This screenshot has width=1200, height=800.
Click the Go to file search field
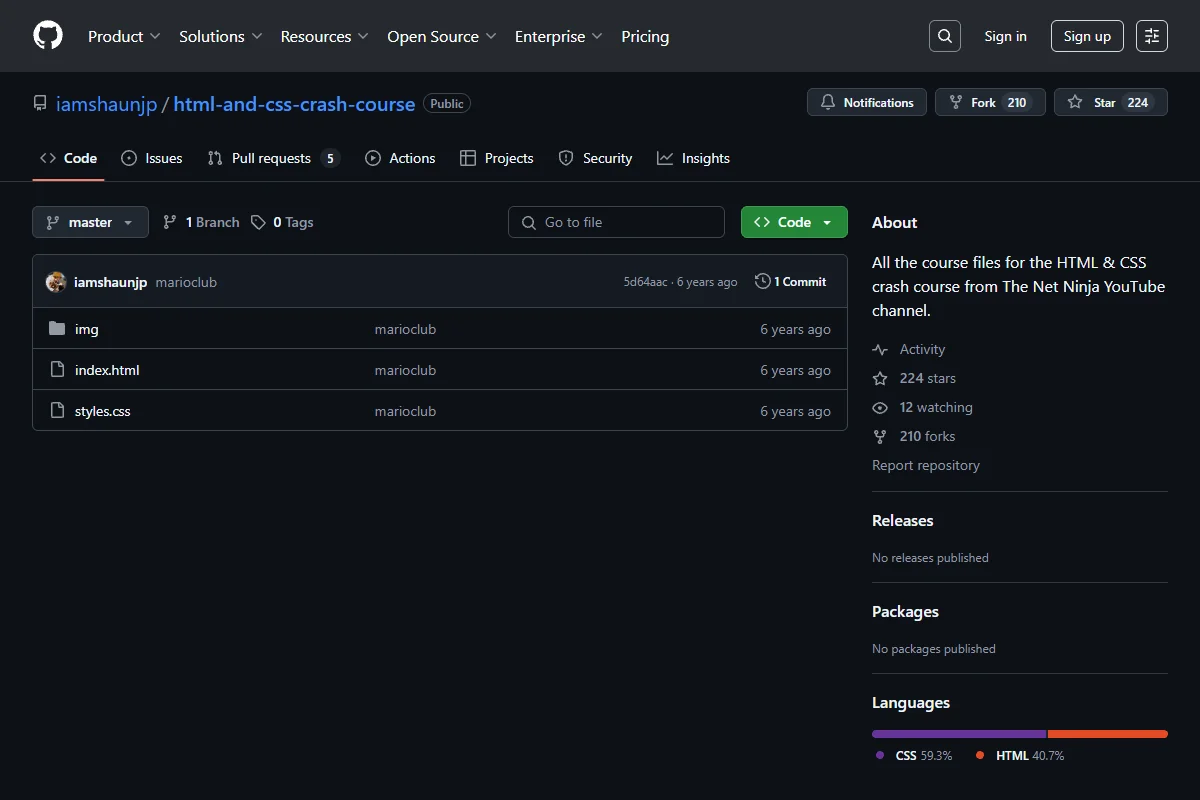(616, 222)
